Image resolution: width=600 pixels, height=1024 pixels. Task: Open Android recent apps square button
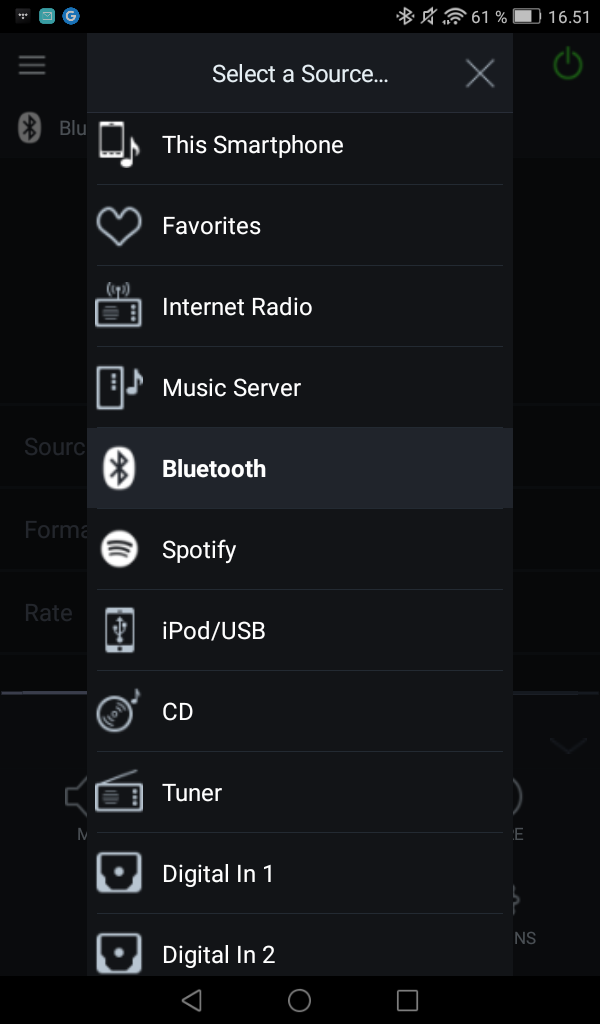click(407, 1000)
